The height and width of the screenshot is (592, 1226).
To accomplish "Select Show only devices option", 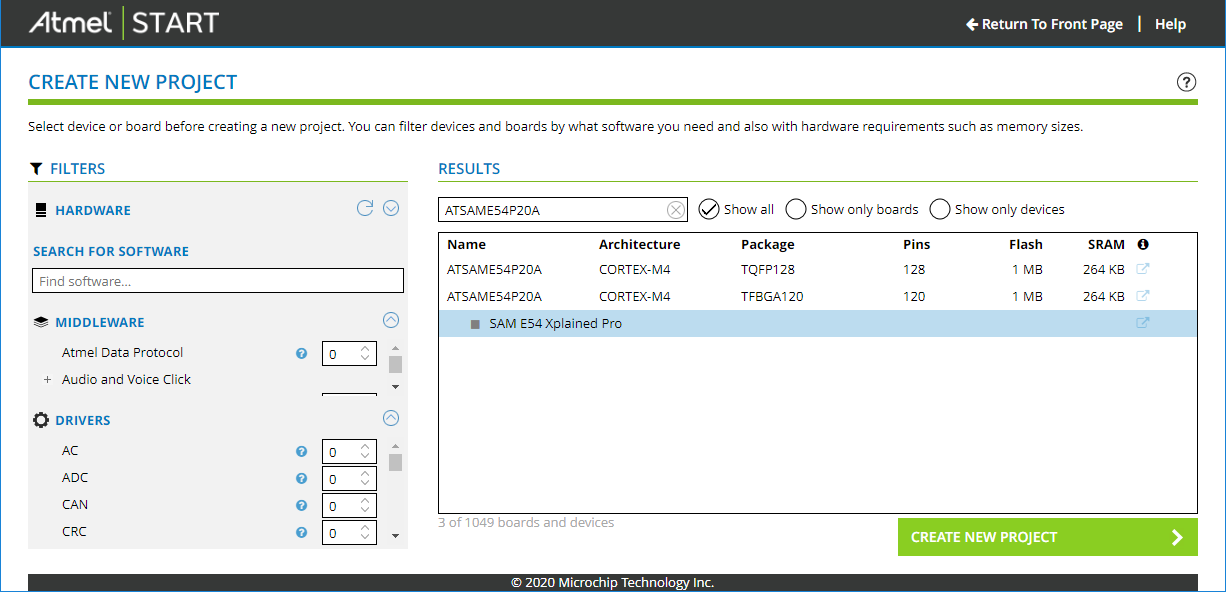I will [x=940, y=209].
